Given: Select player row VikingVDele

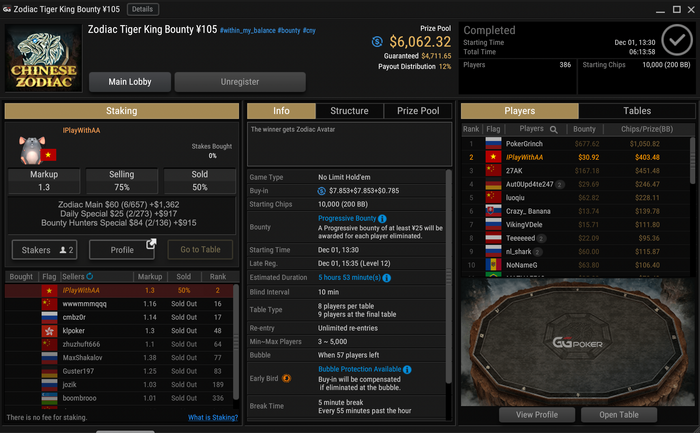Looking at the screenshot, I should coord(575,225).
